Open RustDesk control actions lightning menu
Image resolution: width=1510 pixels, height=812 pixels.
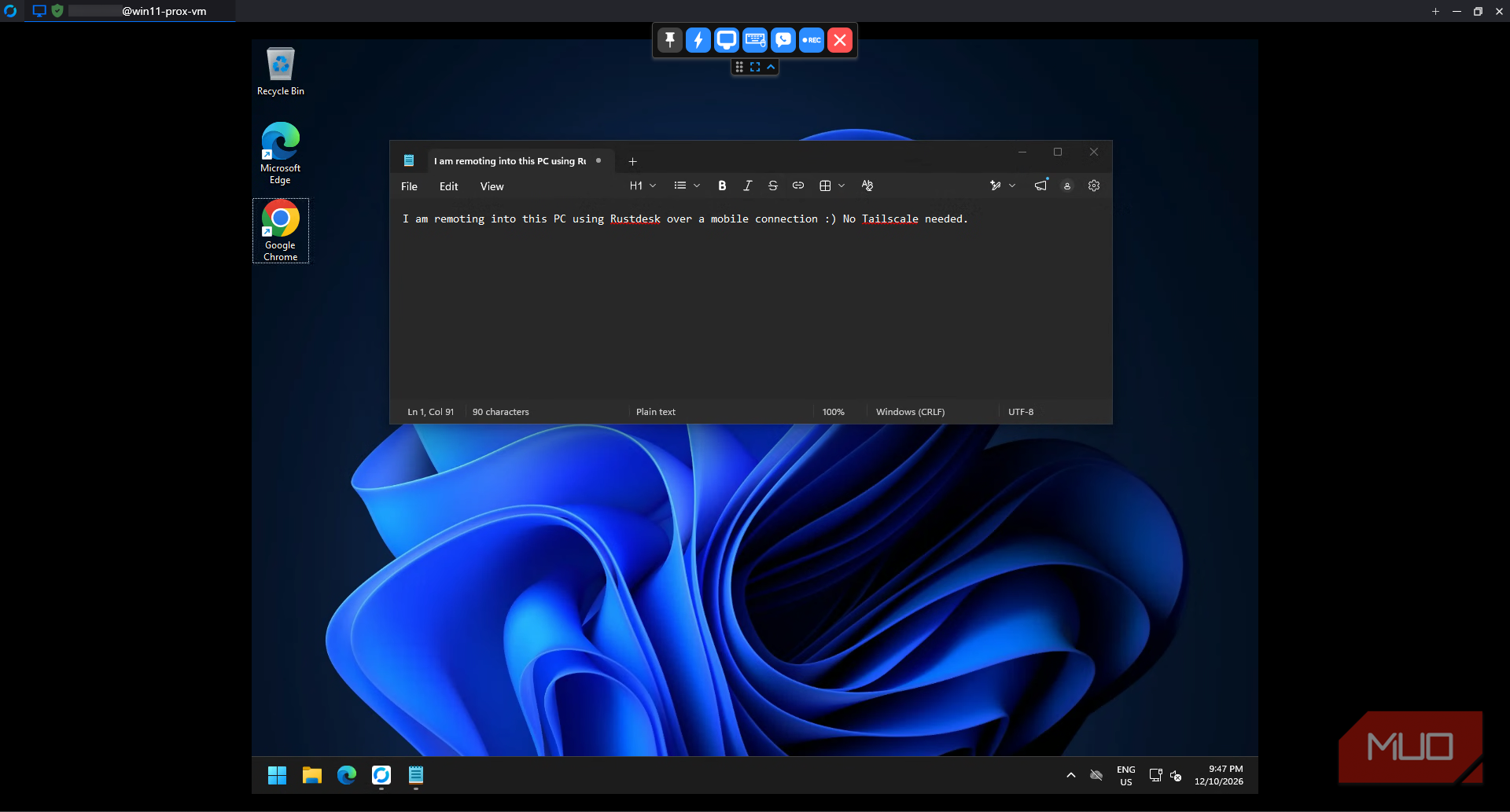[x=698, y=40]
